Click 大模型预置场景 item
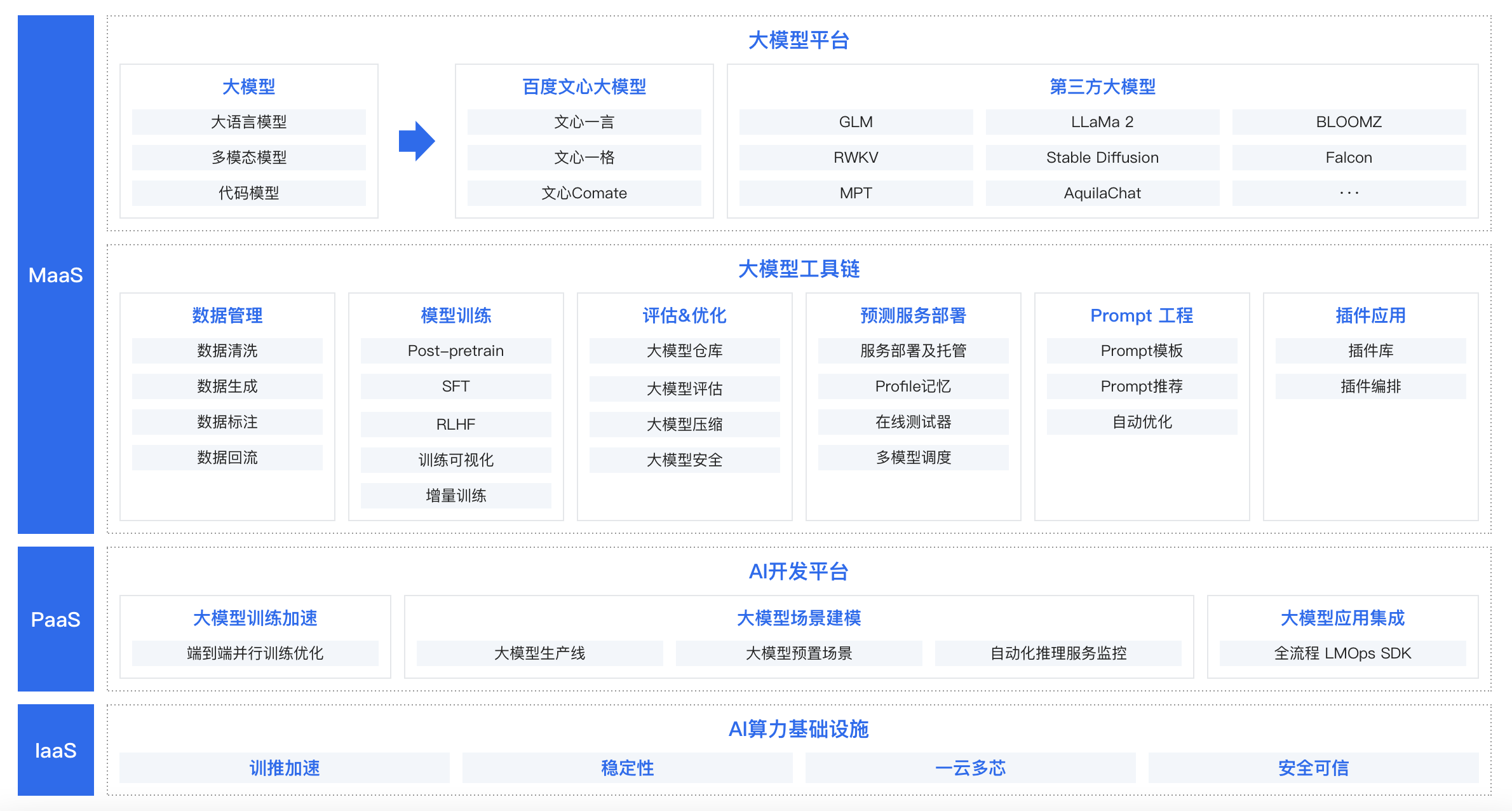Image resolution: width=1512 pixels, height=811 pixels. click(x=799, y=653)
